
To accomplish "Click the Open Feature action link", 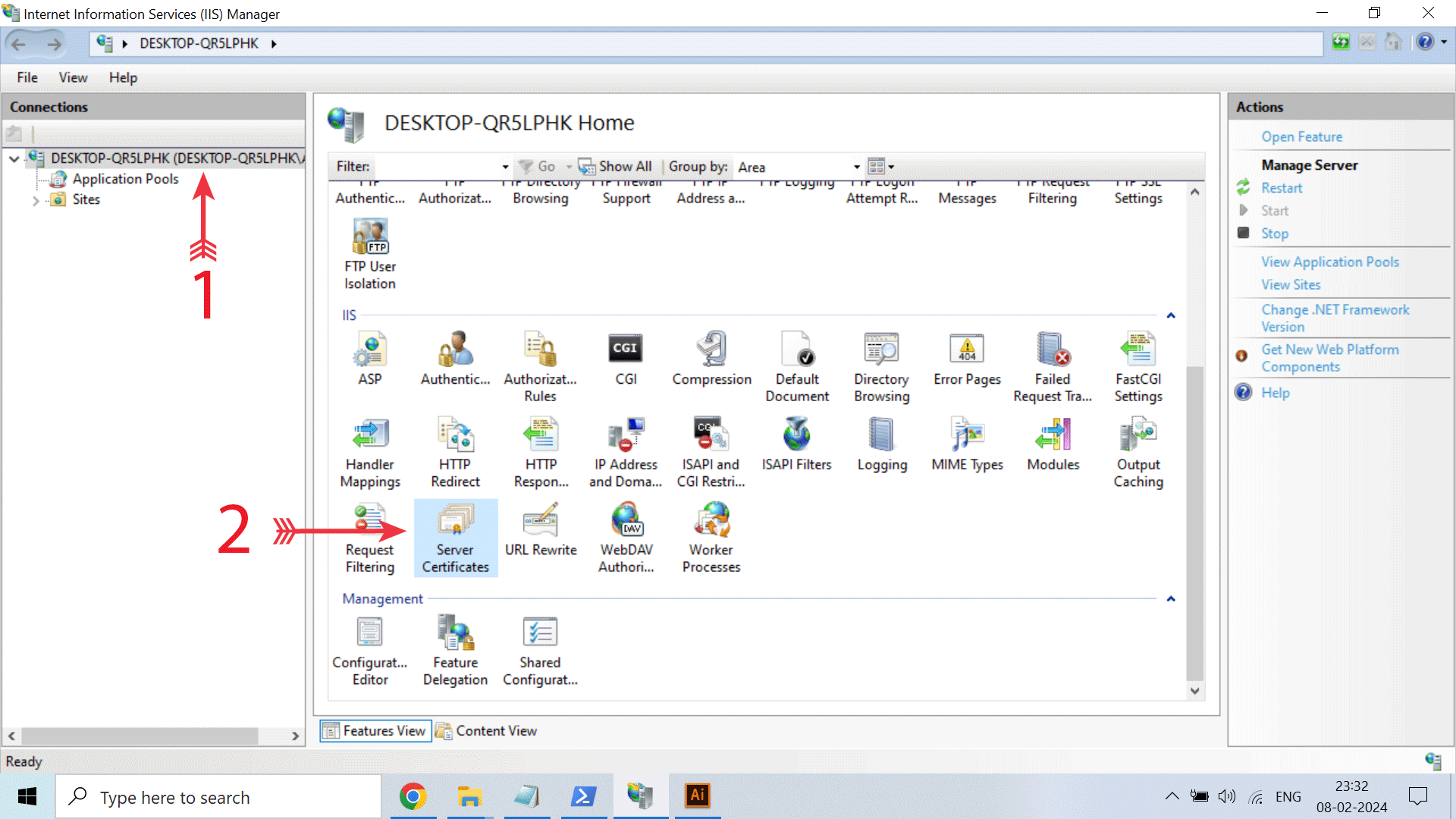I will pyautogui.click(x=1302, y=137).
